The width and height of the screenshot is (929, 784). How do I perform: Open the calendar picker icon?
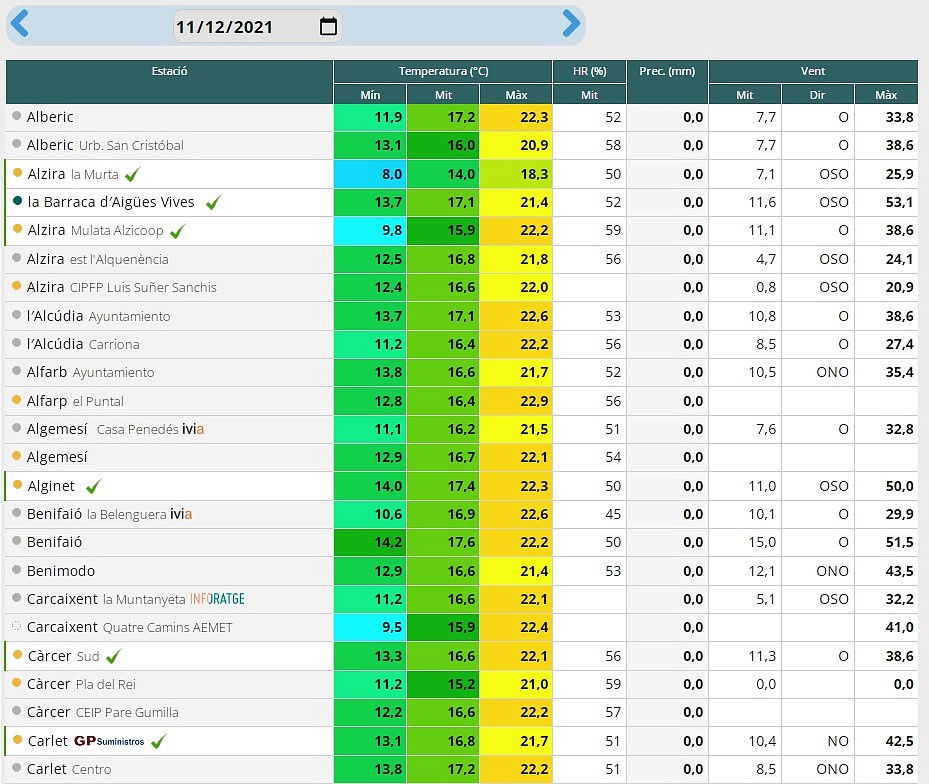[328, 26]
